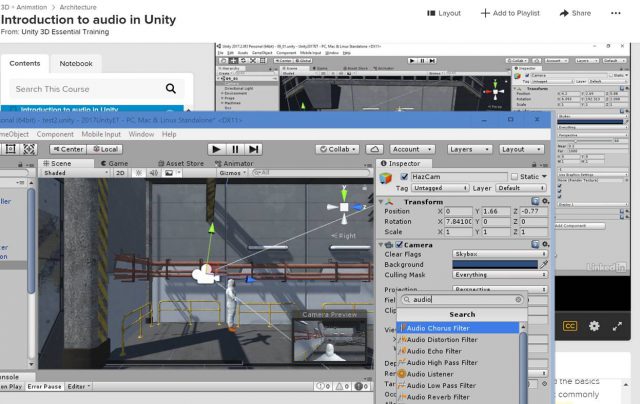Open the video settings gear
This screenshot has width=640, height=404.
594,326
